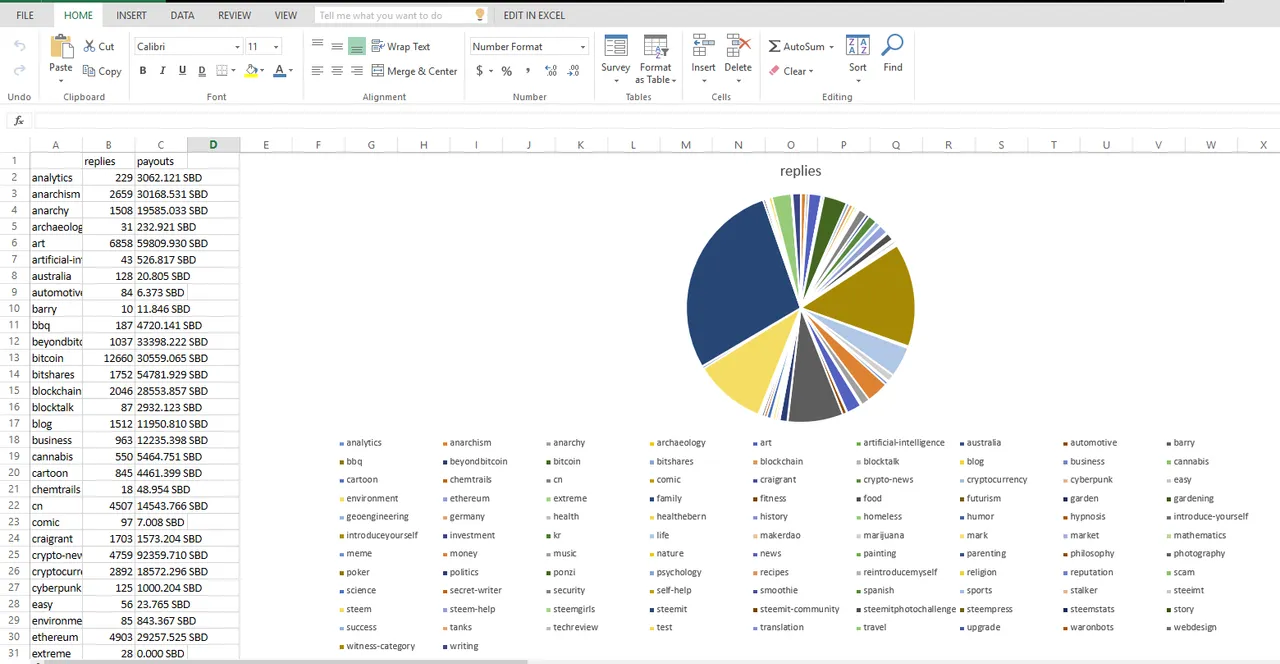Click the select-all corner of the grid
This screenshot has height=664, width=1280.
(x=14, y=145)
